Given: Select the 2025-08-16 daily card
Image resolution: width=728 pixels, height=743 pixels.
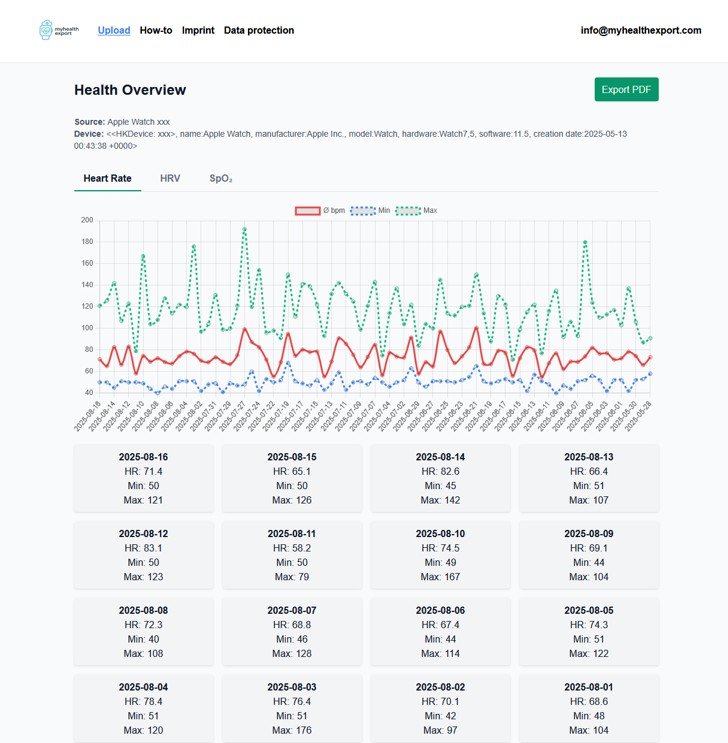Looking at the screenshot, I should tap(143, 478).
